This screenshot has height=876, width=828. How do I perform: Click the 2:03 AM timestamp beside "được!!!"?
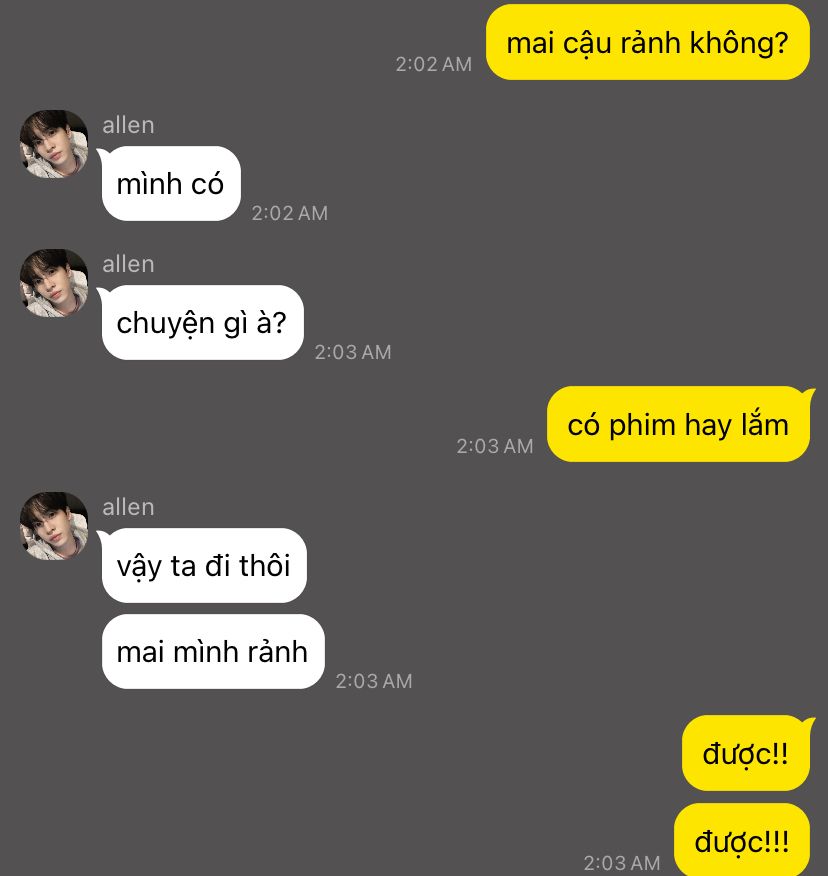[x=622, y=863]
